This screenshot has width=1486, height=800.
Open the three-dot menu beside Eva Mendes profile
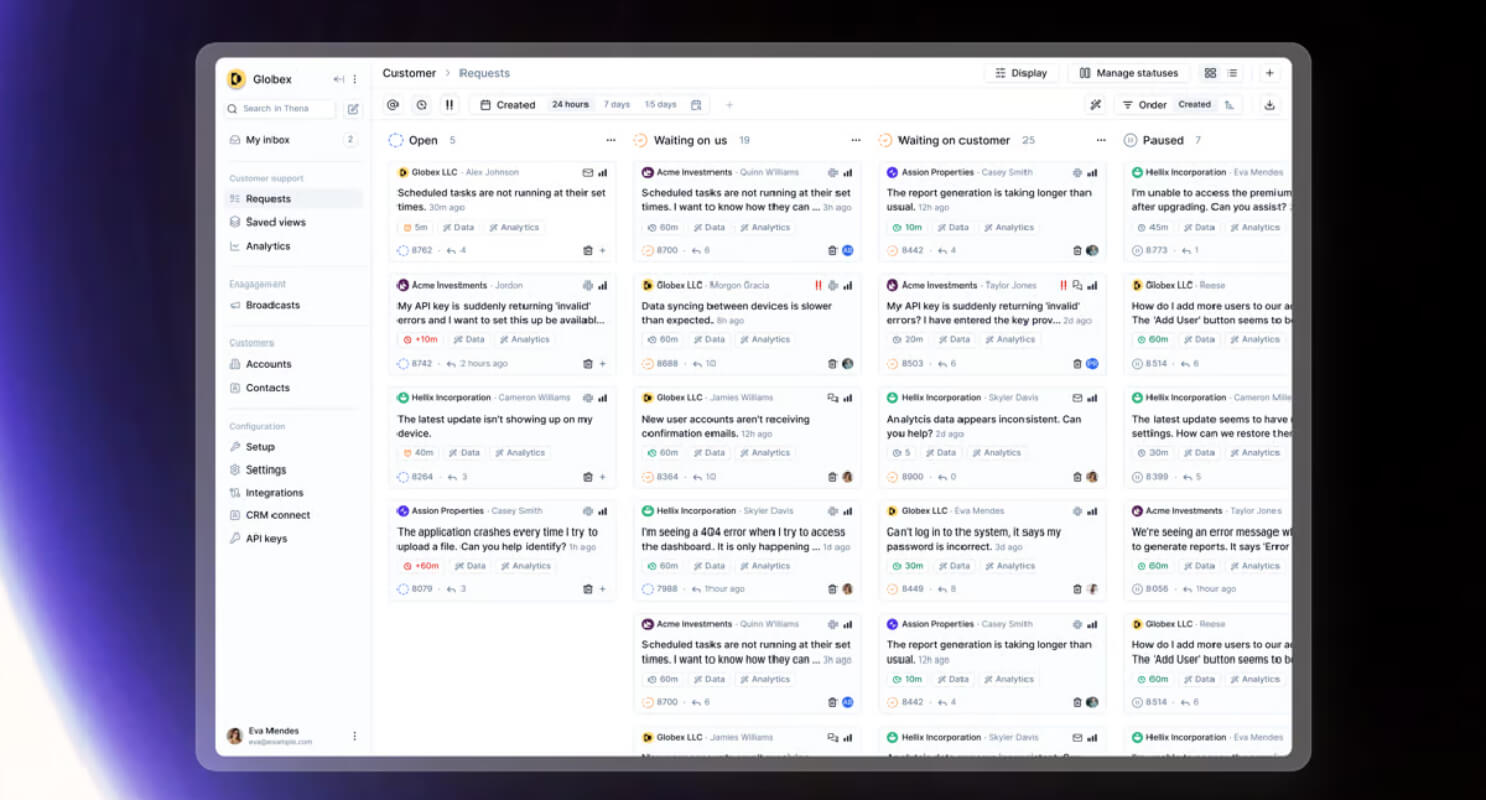click(x=354, y=736)
